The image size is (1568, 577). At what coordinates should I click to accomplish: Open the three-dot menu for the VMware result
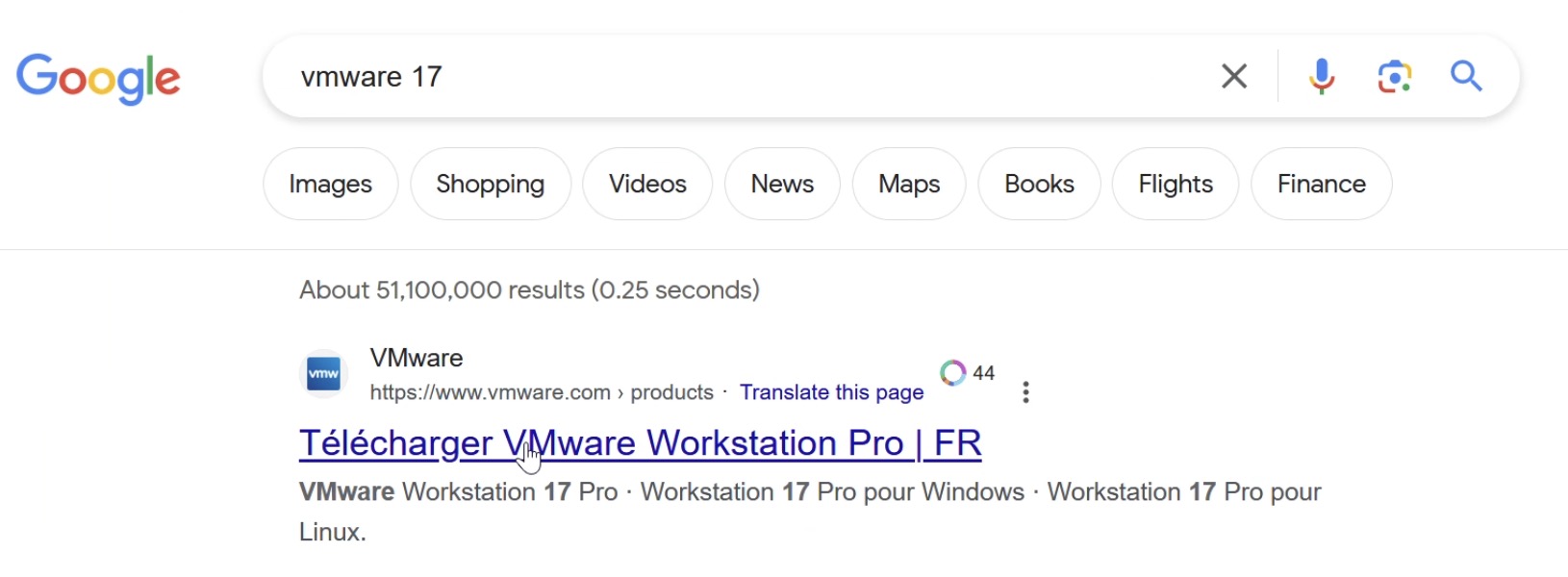1026,392
